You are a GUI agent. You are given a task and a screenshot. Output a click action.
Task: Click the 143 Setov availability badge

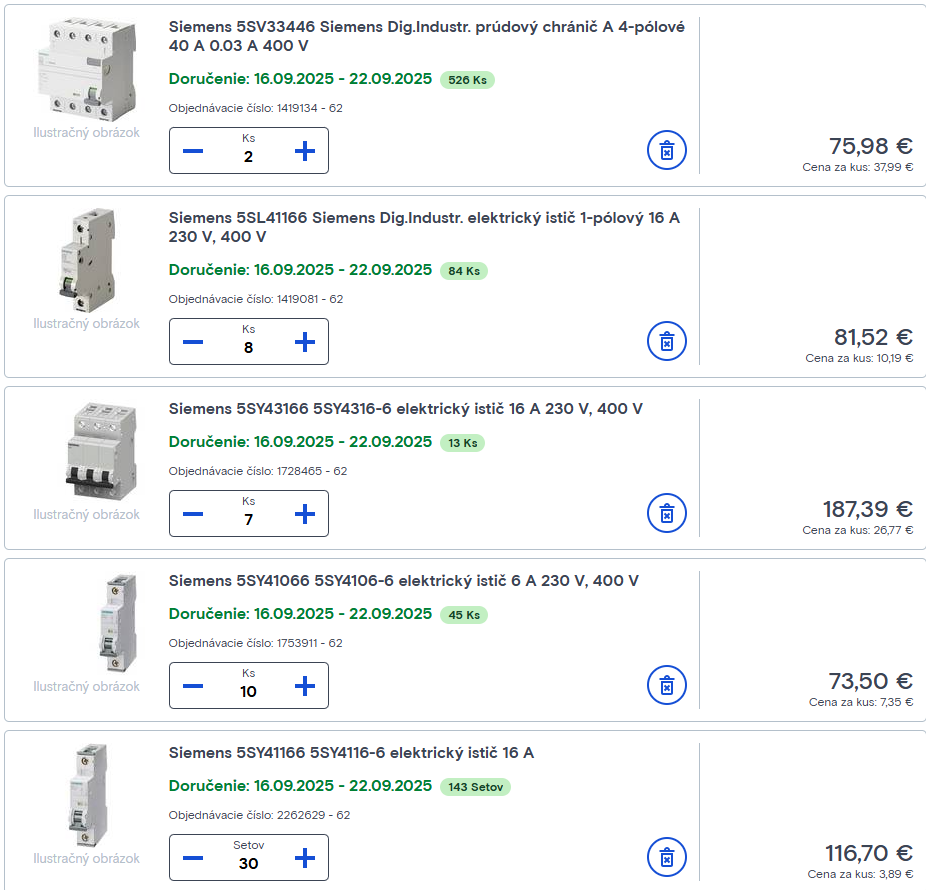click(x=475, y=787)
